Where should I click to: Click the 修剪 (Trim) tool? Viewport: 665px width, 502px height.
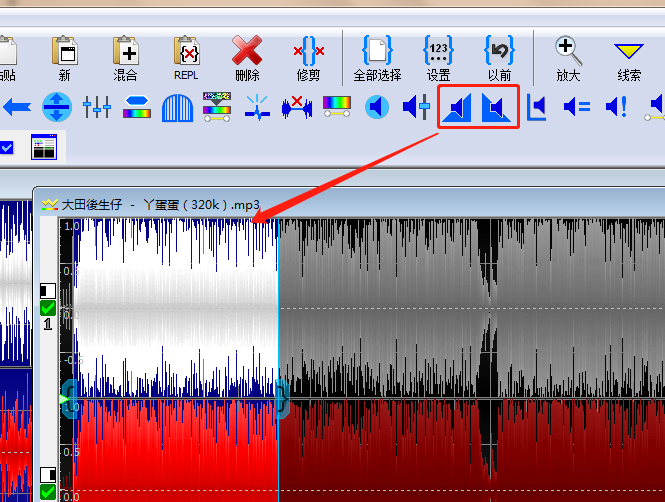307,57
